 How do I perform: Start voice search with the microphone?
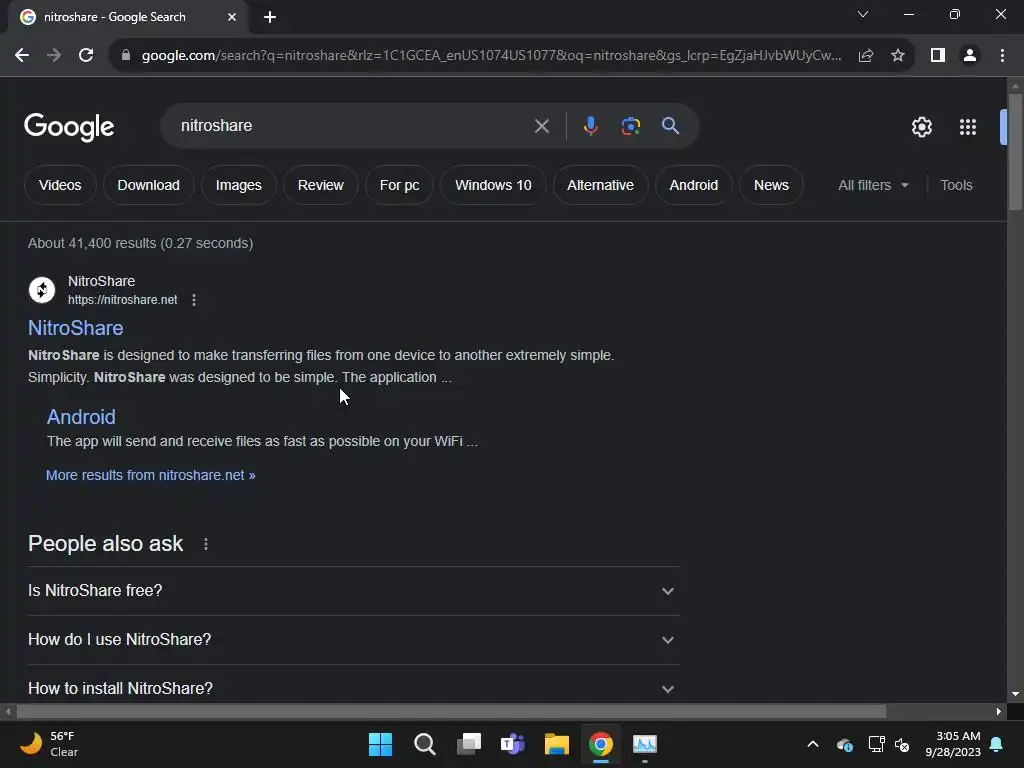pyautogui.click(x=590, y=126)
